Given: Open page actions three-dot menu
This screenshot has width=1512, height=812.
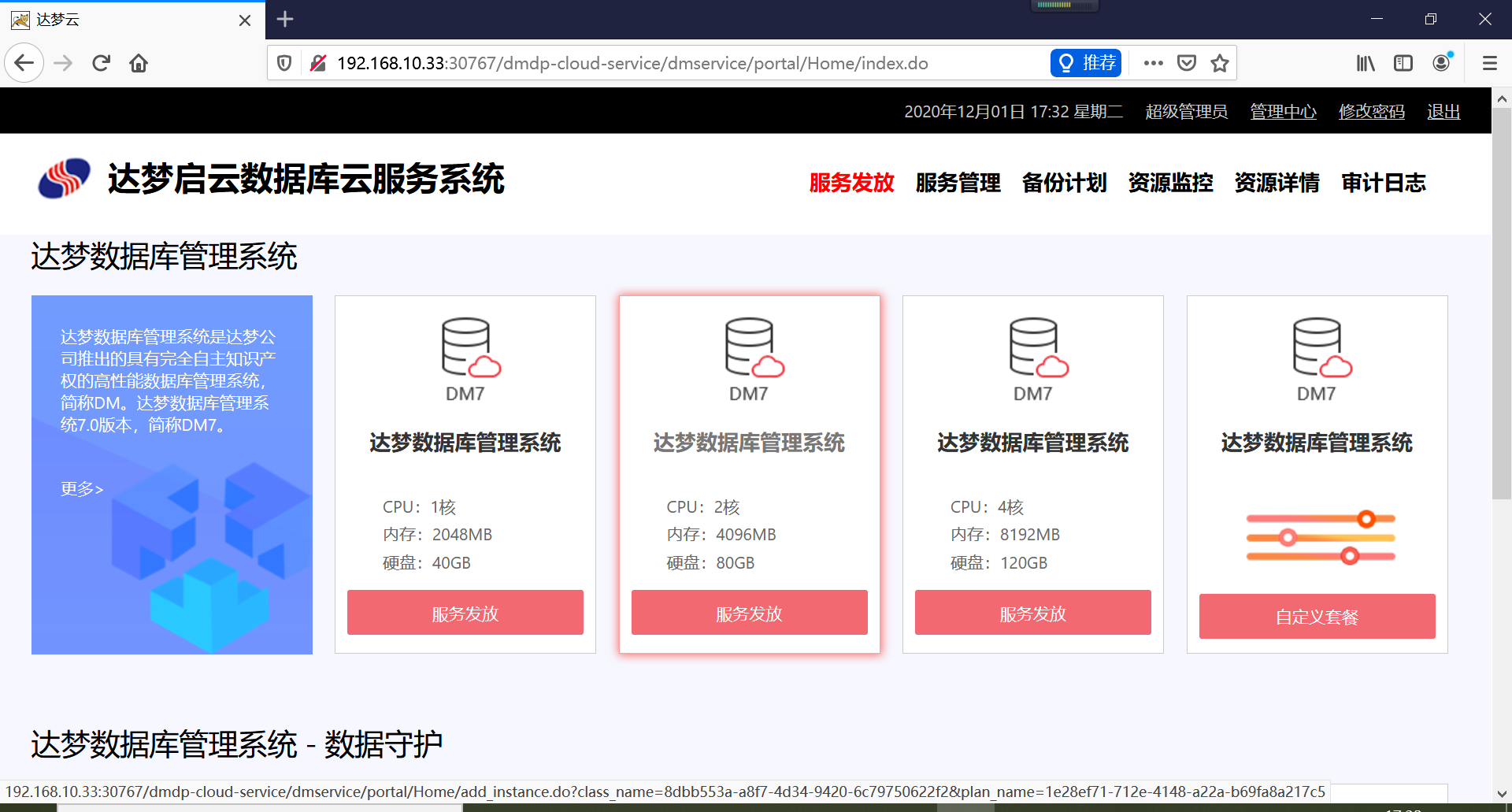Looking at the screenshot, I should [x=1153, y=63].
